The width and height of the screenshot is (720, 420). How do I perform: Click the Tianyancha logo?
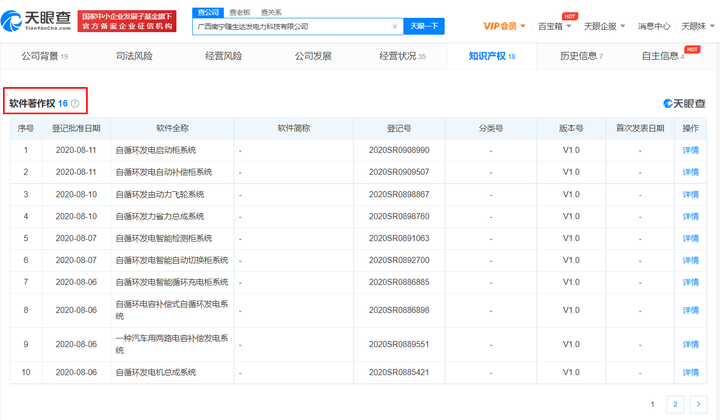(x=36, y=21)
